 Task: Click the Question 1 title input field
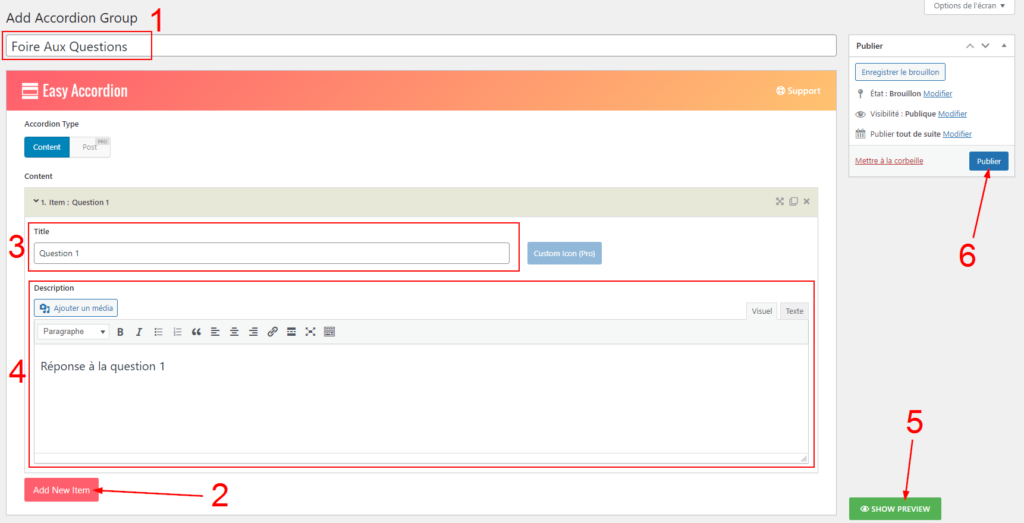click(x=271, y=253)
